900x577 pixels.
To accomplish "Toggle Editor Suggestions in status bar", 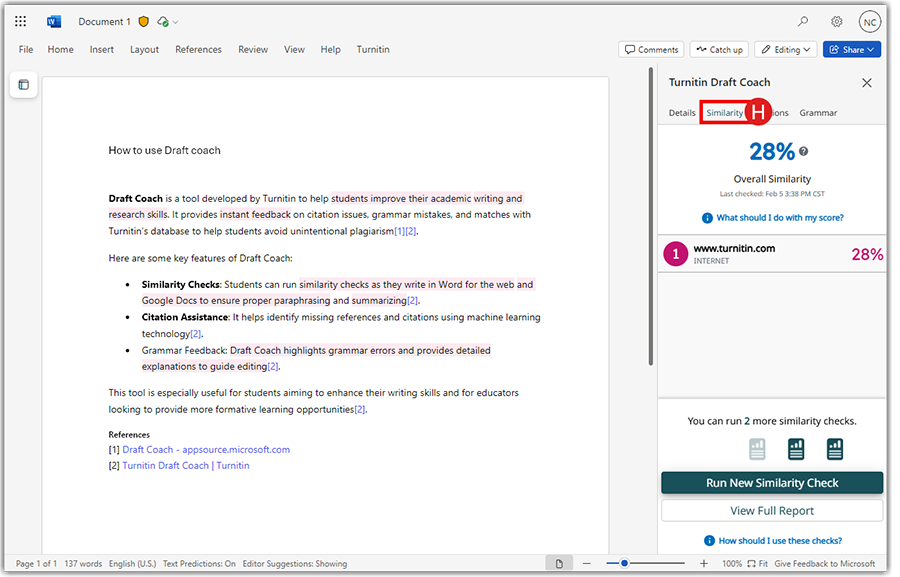I will [x=294, y=564].
